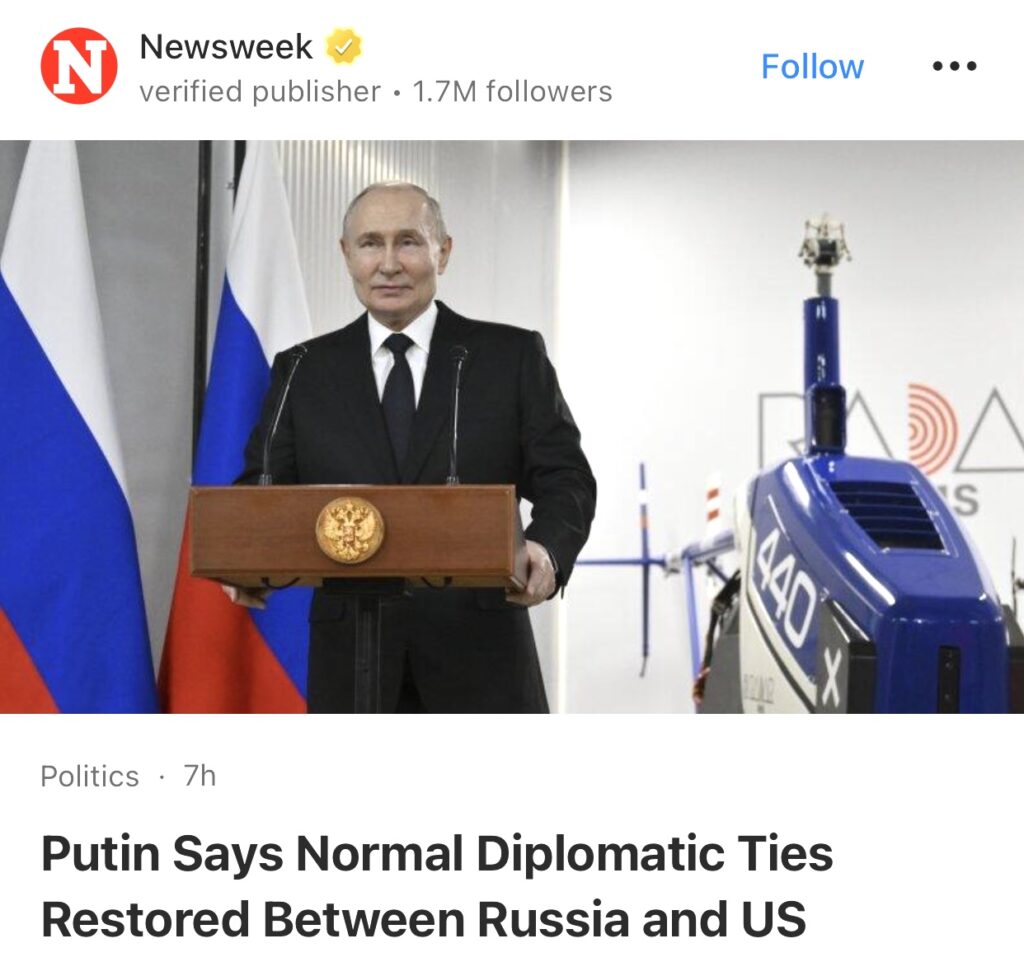Open the Newsweek red N logo

[x=79, y=66]
